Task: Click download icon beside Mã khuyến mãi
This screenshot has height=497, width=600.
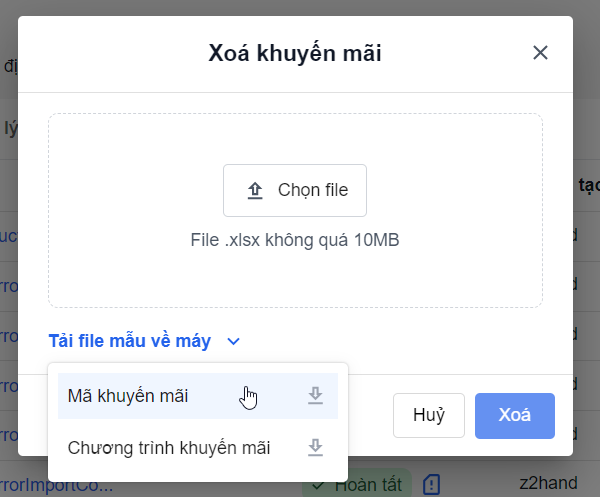Action: [315, 396]
